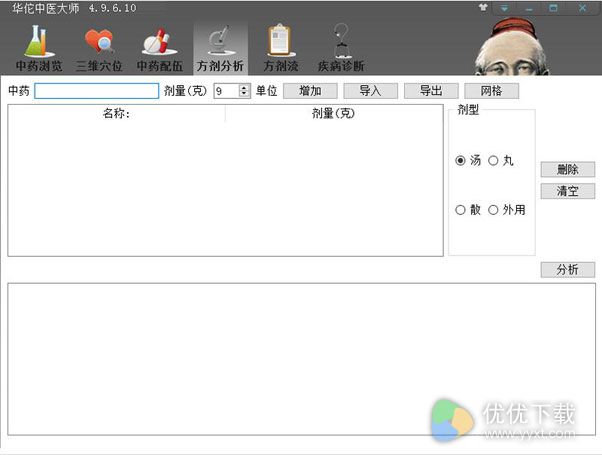Focus the 中药 name input field

coord(96,91)
